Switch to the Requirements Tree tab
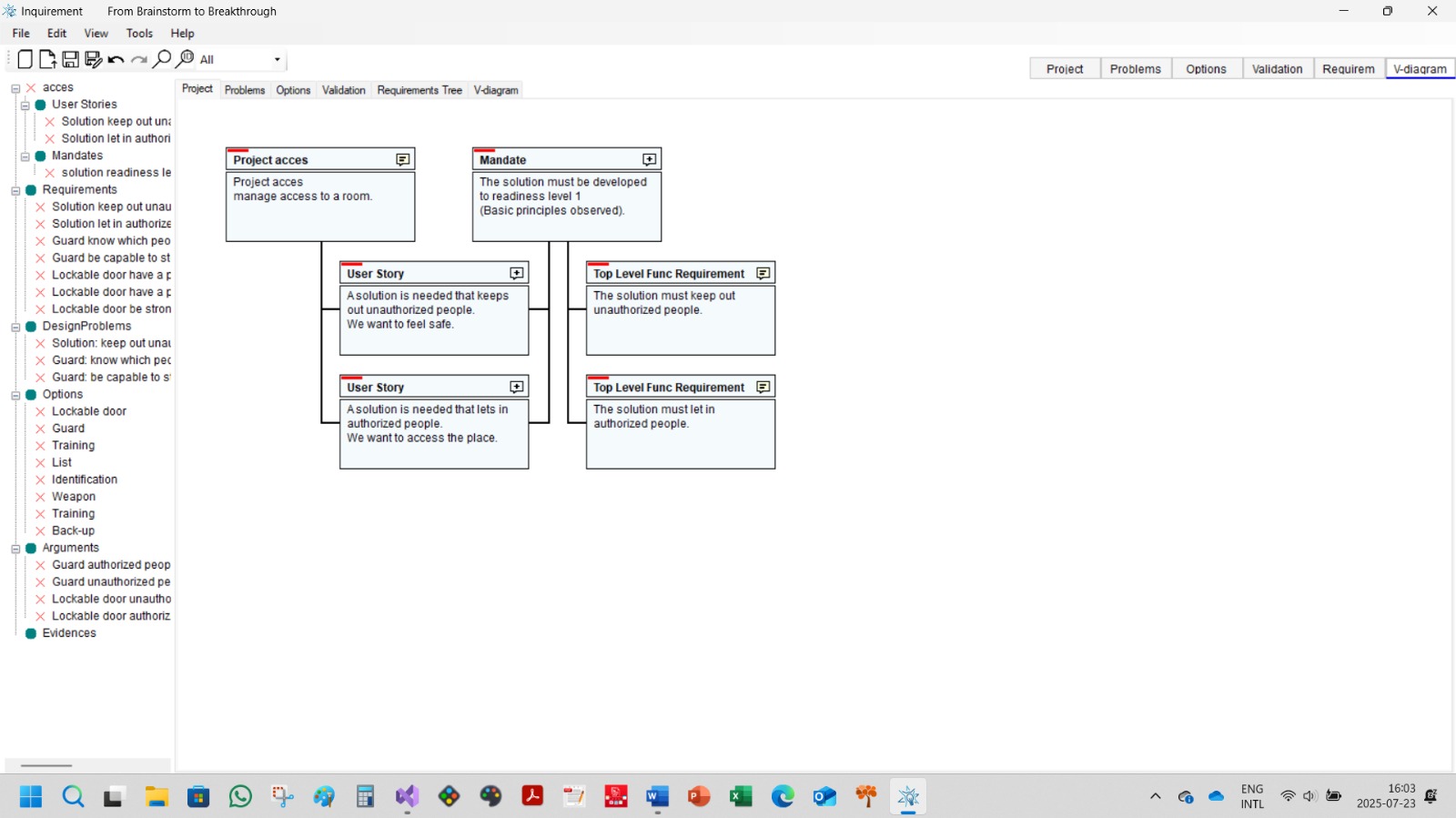Viewport: 1456px width, 818px height. (x=420, y=90)
